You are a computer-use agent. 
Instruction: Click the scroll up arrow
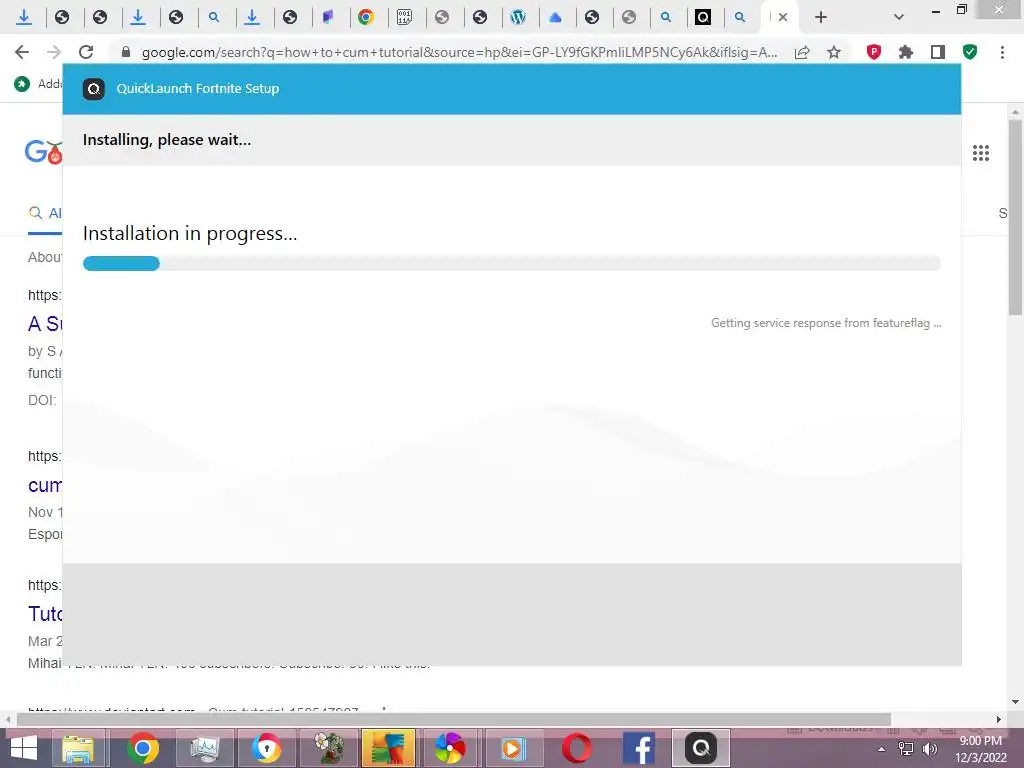[1015, 112]
